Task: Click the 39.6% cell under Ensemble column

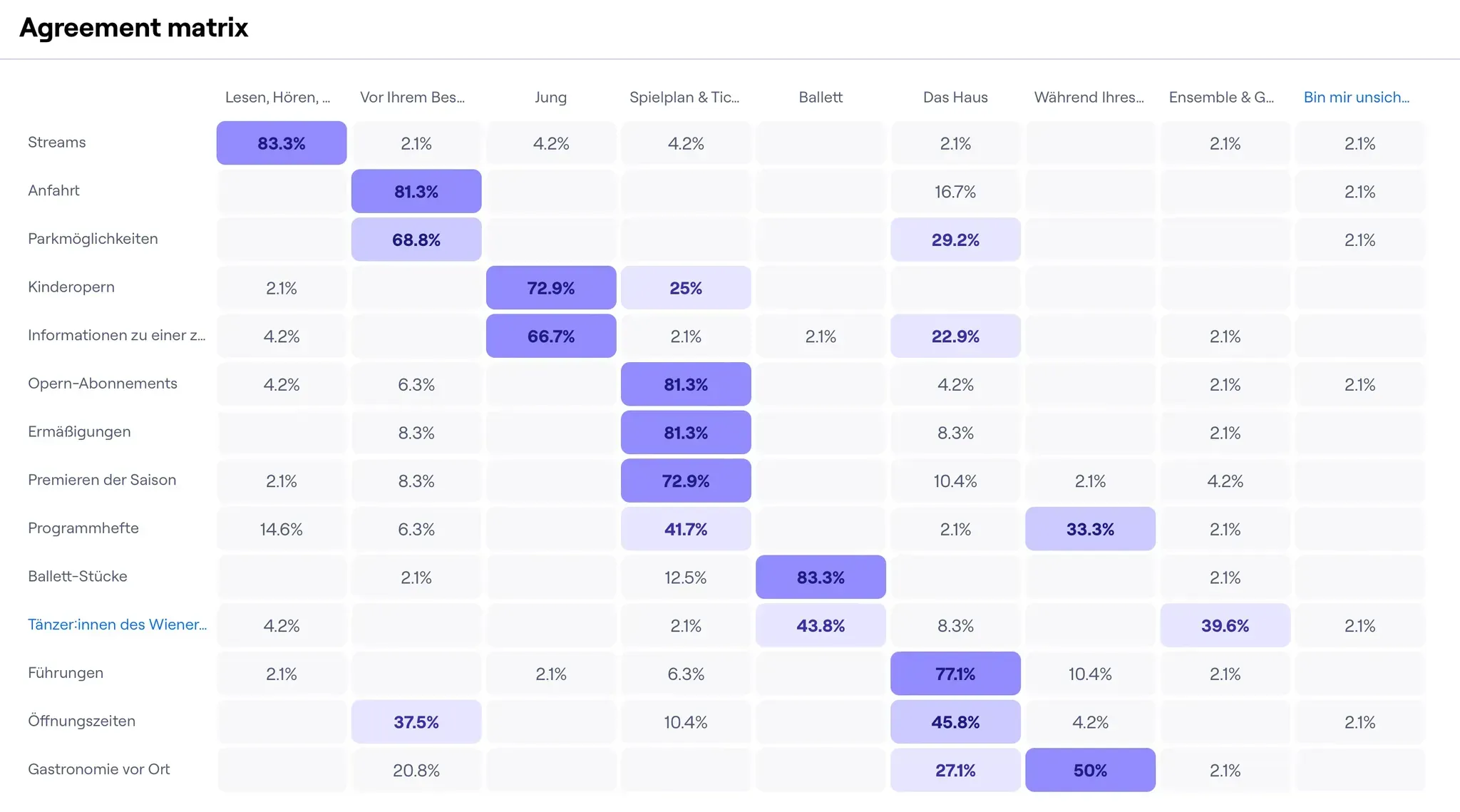Action: click(x=1225, y=625)
